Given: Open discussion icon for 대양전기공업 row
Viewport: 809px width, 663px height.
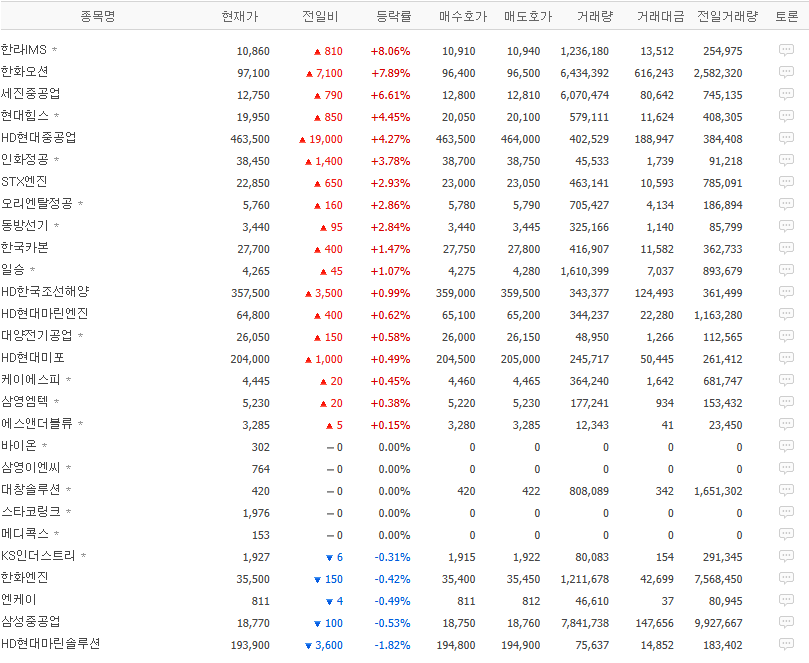Looking at the screenshot, I should point(786,336).
